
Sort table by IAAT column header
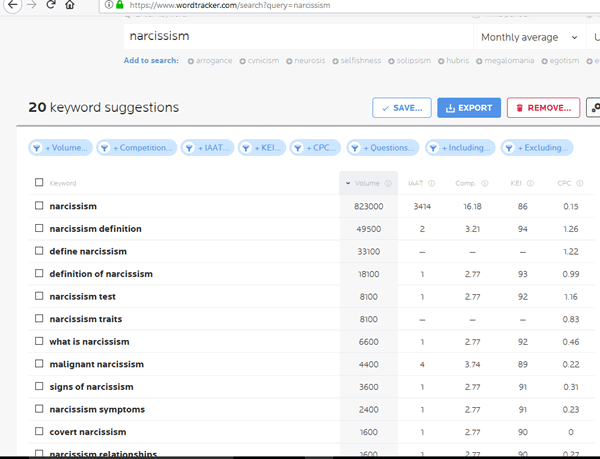pos(416,183)
